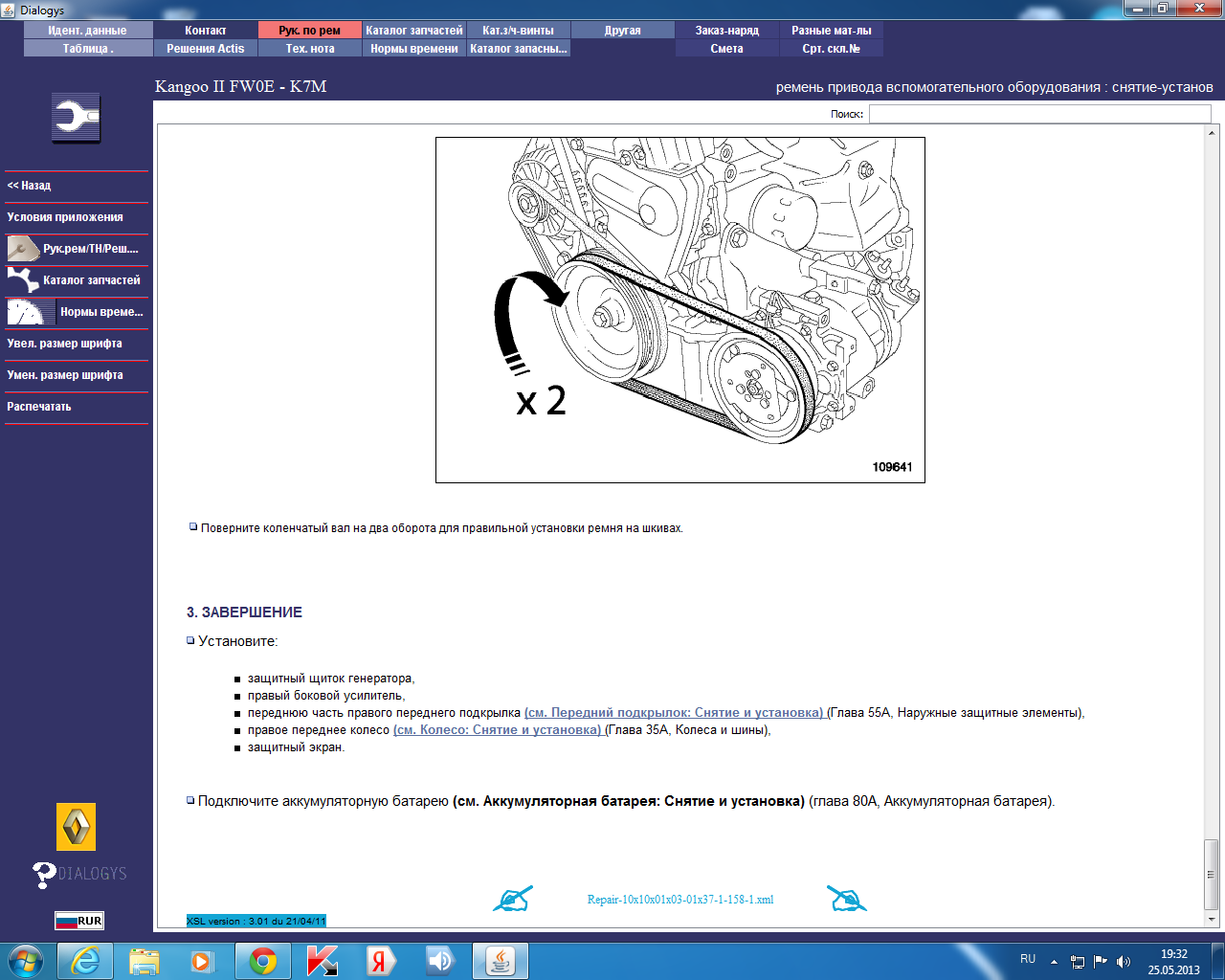Open Рук.рем/ТН/Реш sidebar item

click(77, 249)
